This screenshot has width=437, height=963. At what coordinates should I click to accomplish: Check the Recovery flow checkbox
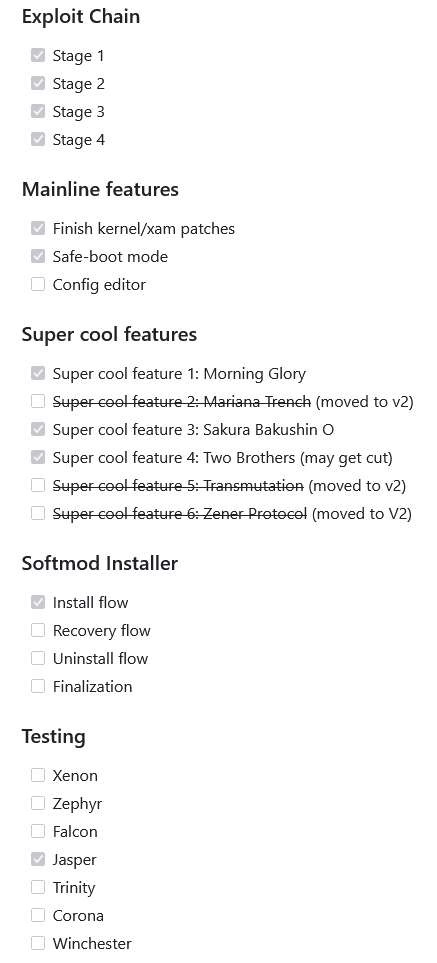point(38,630)
